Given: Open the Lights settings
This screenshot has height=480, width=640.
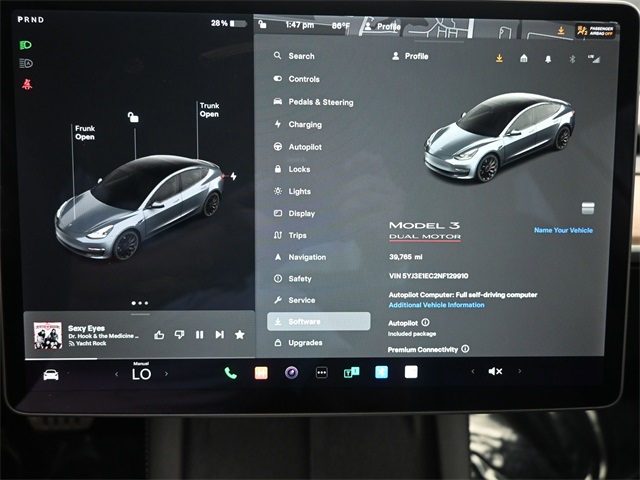Looking at the screenshot, I should [293, 191].
